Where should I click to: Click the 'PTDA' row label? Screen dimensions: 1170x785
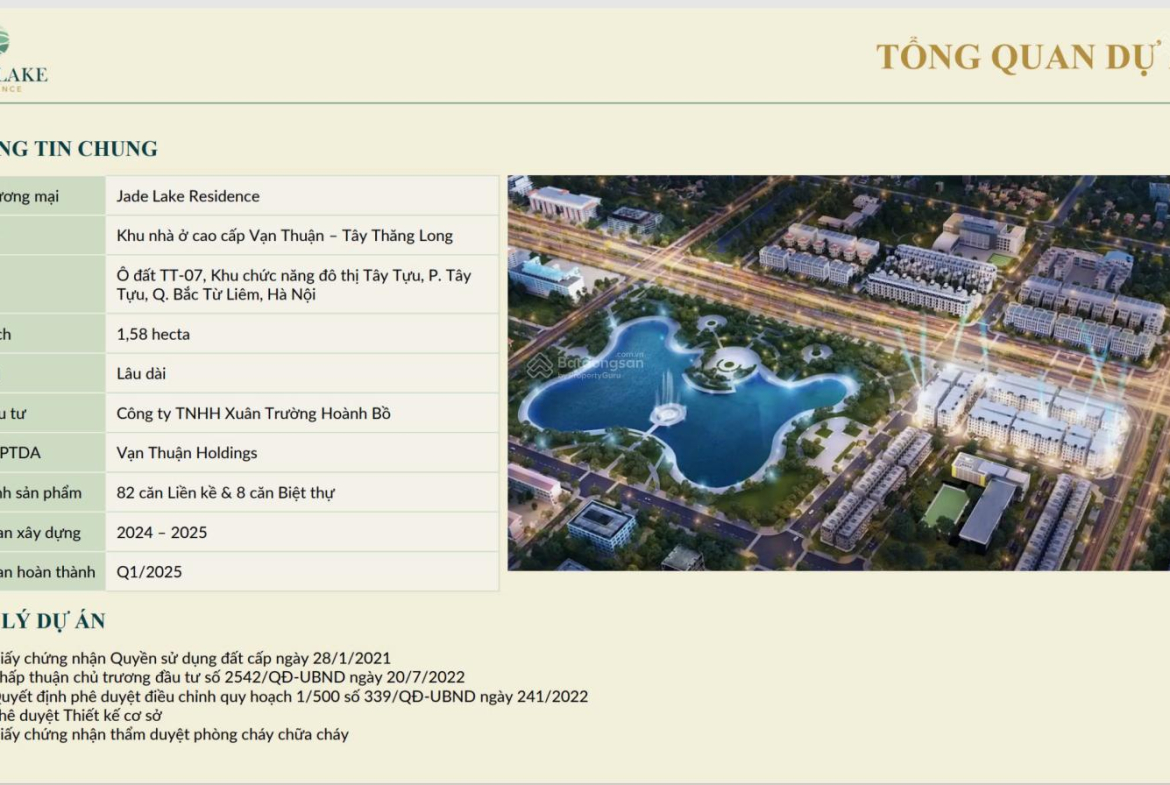(x=21, y=453)
